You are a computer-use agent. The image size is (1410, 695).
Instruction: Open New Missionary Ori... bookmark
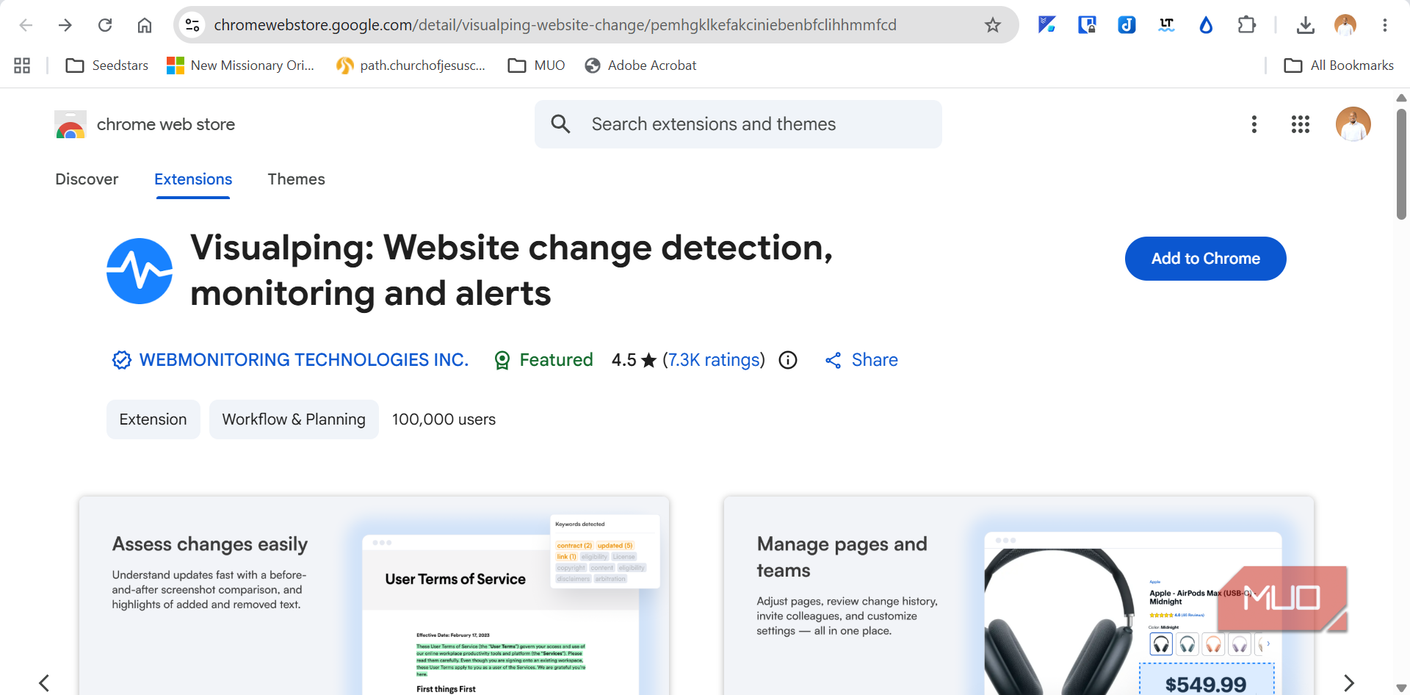click(x=240, y=65)
